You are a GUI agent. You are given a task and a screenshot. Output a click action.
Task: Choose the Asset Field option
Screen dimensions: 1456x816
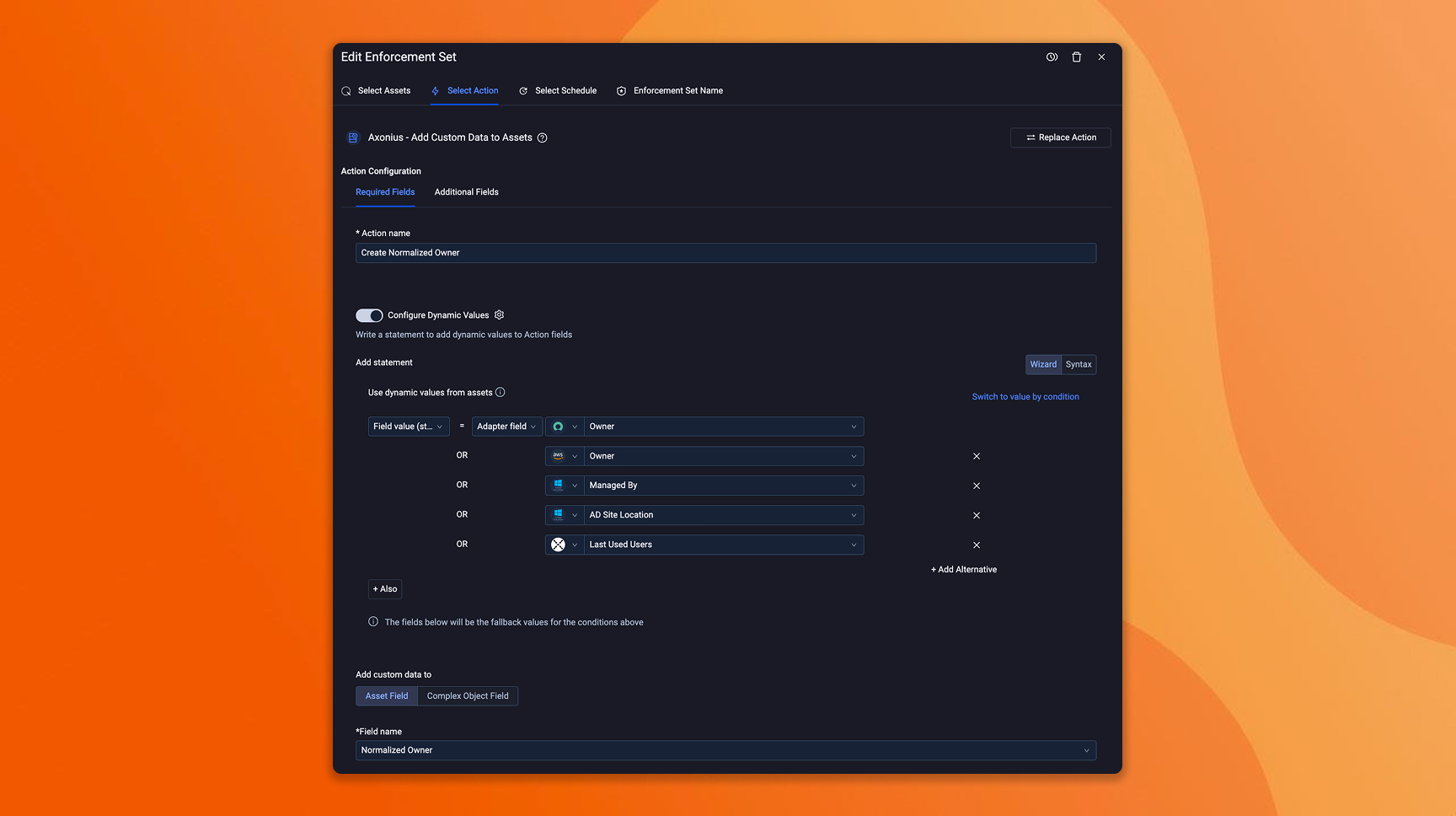(387, 696)
